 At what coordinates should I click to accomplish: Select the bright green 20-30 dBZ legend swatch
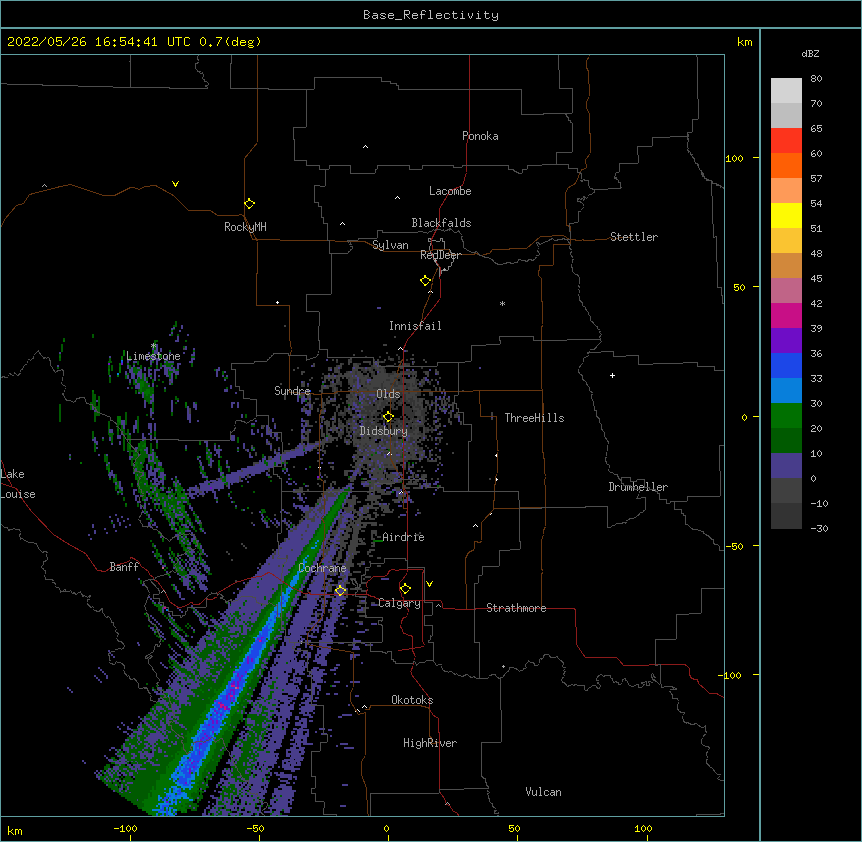786,416
